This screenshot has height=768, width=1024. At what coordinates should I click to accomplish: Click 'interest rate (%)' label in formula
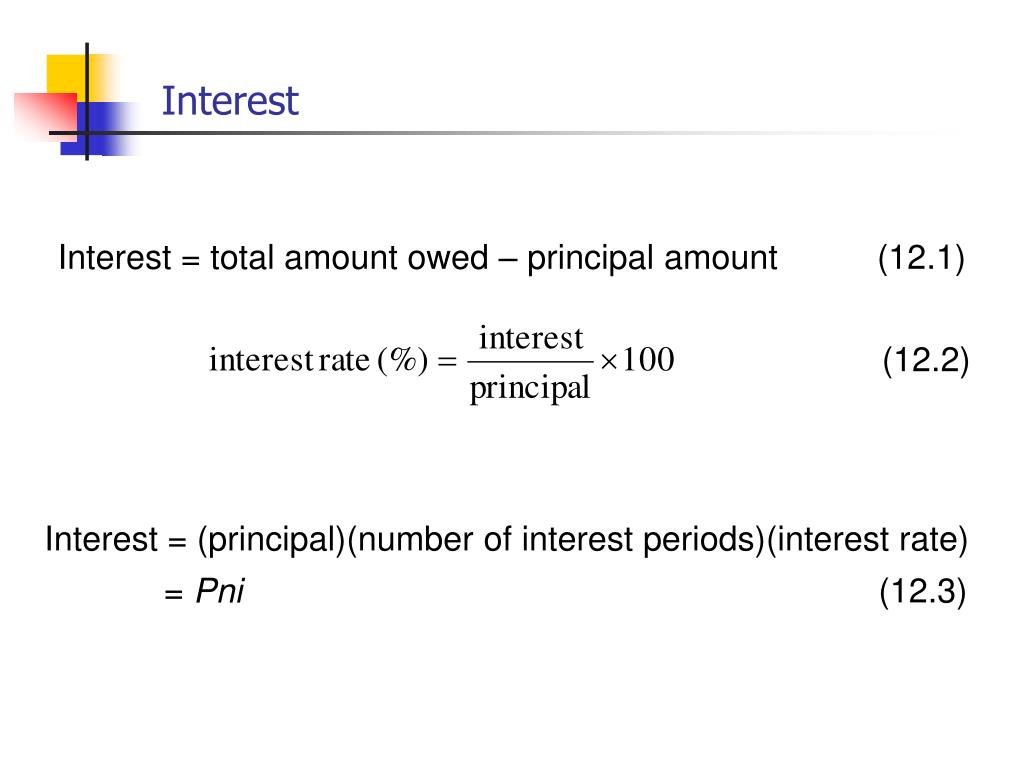pos(318,360)
